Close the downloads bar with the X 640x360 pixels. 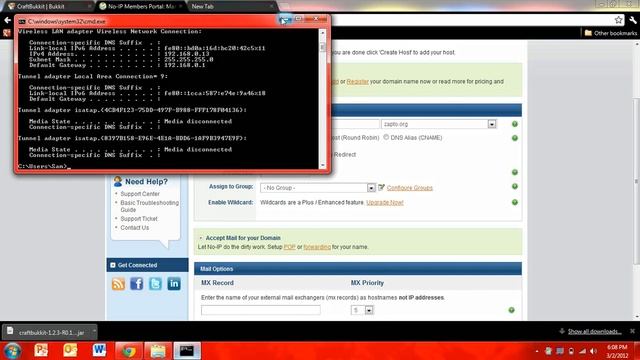[632, 331]
